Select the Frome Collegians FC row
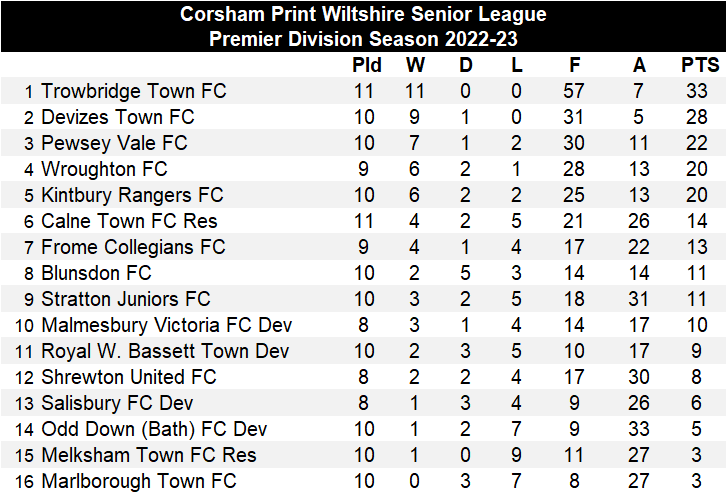Image resolution: width=726 pixels, height=494 pixels. [x=133, y=247]
